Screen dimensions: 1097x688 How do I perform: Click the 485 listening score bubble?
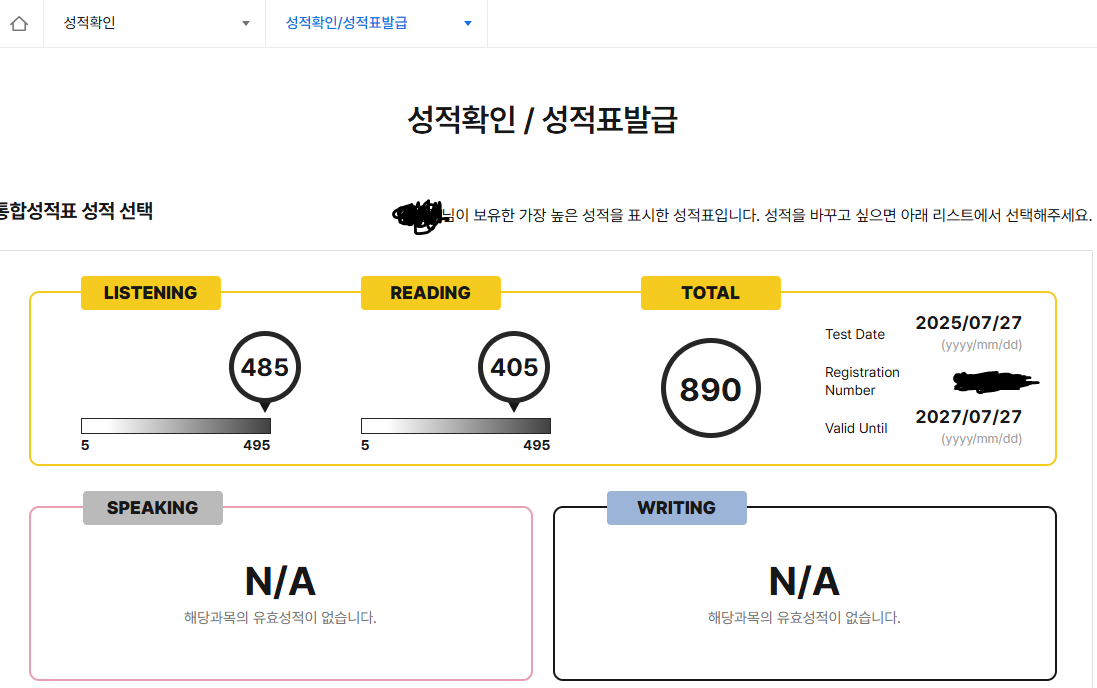(x=264, y=369)
